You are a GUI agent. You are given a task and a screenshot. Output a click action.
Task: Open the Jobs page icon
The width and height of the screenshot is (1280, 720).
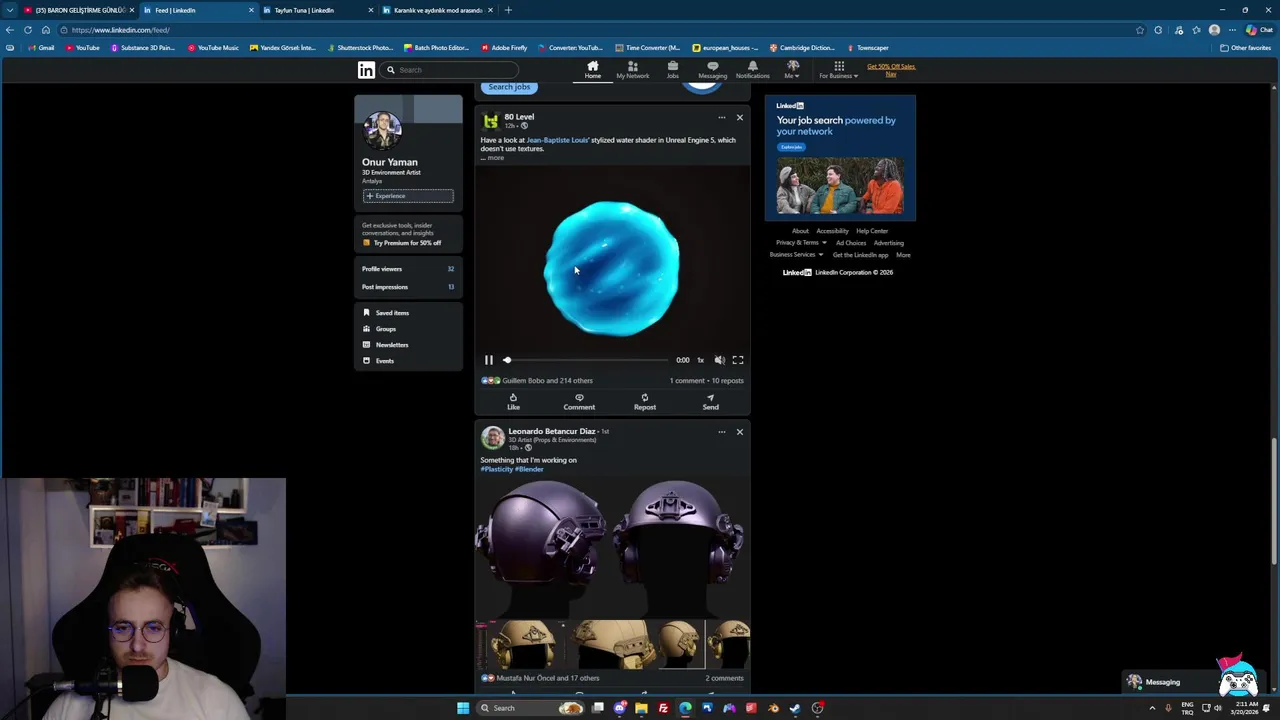(673, 70)
